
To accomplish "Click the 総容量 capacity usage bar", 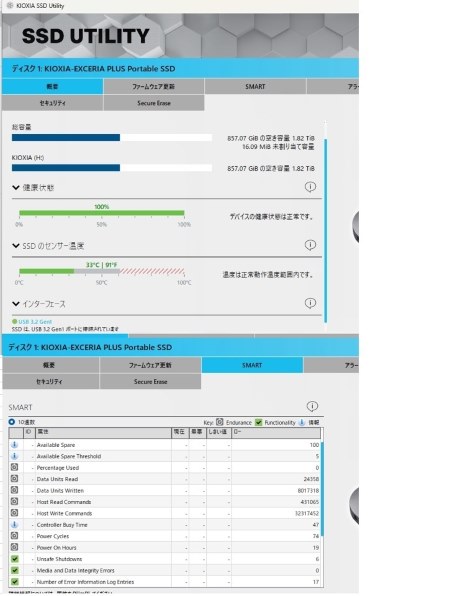I will [x=112, y=138].
